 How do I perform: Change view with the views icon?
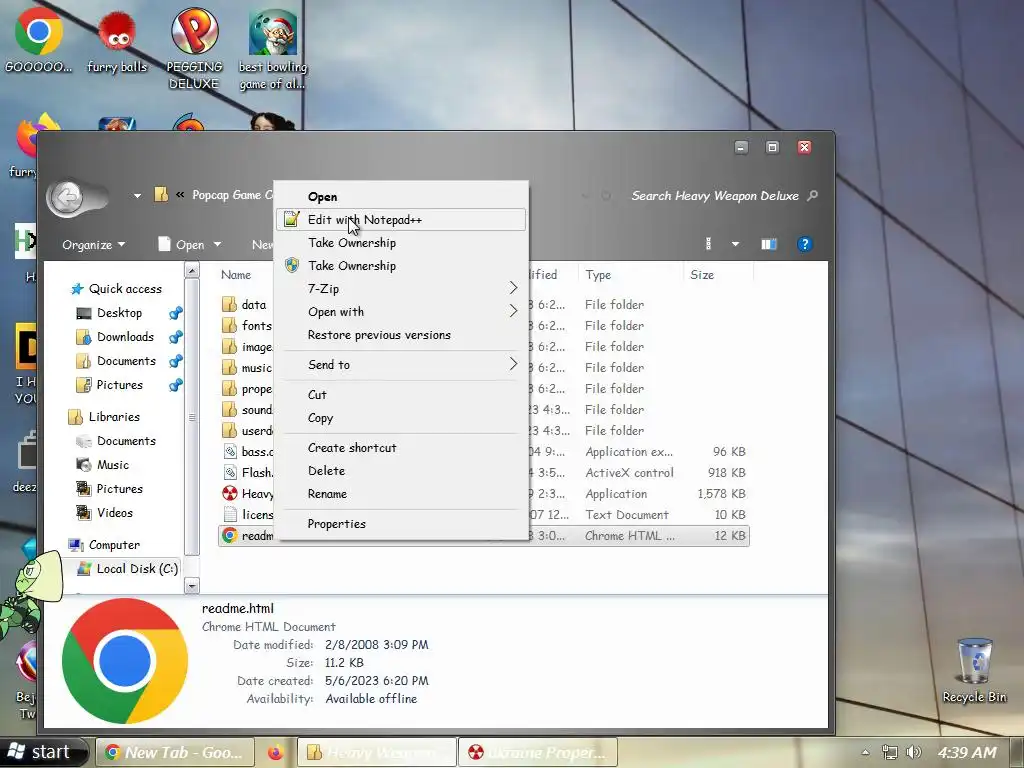pos(709,244)
